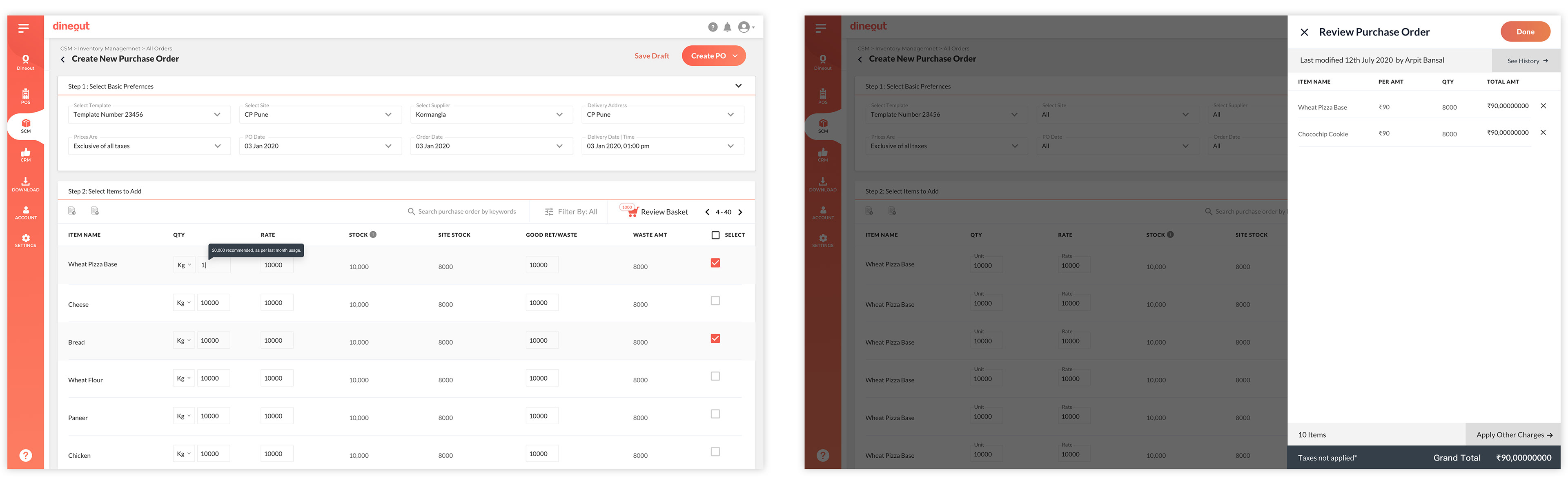Open the hamburger menu in the left window
Screen dimensions: 1568x483
tap(24, 28)
